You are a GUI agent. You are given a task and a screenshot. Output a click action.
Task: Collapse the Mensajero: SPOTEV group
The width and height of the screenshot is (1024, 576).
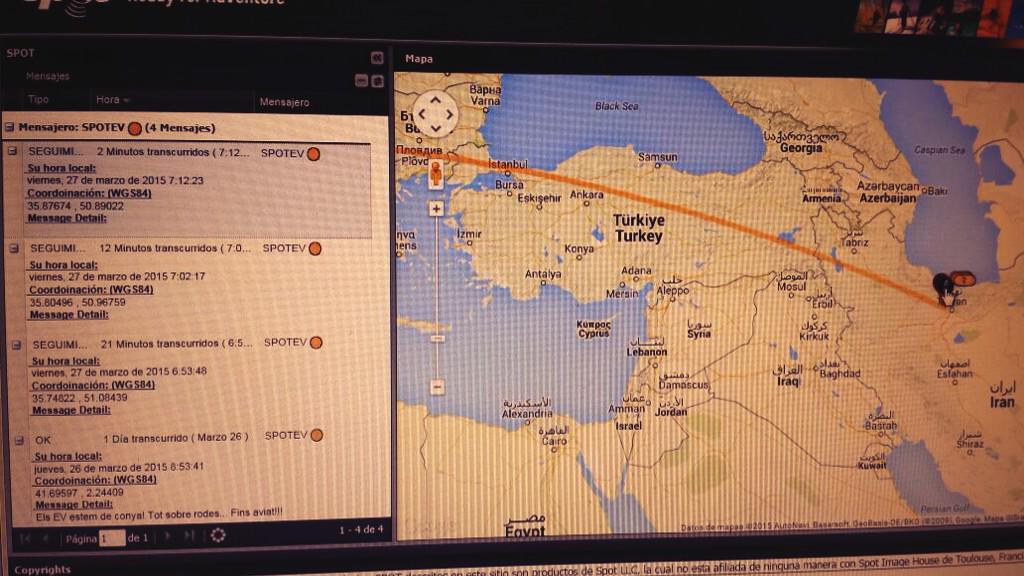pyautogui.click(x=10, y=127)
